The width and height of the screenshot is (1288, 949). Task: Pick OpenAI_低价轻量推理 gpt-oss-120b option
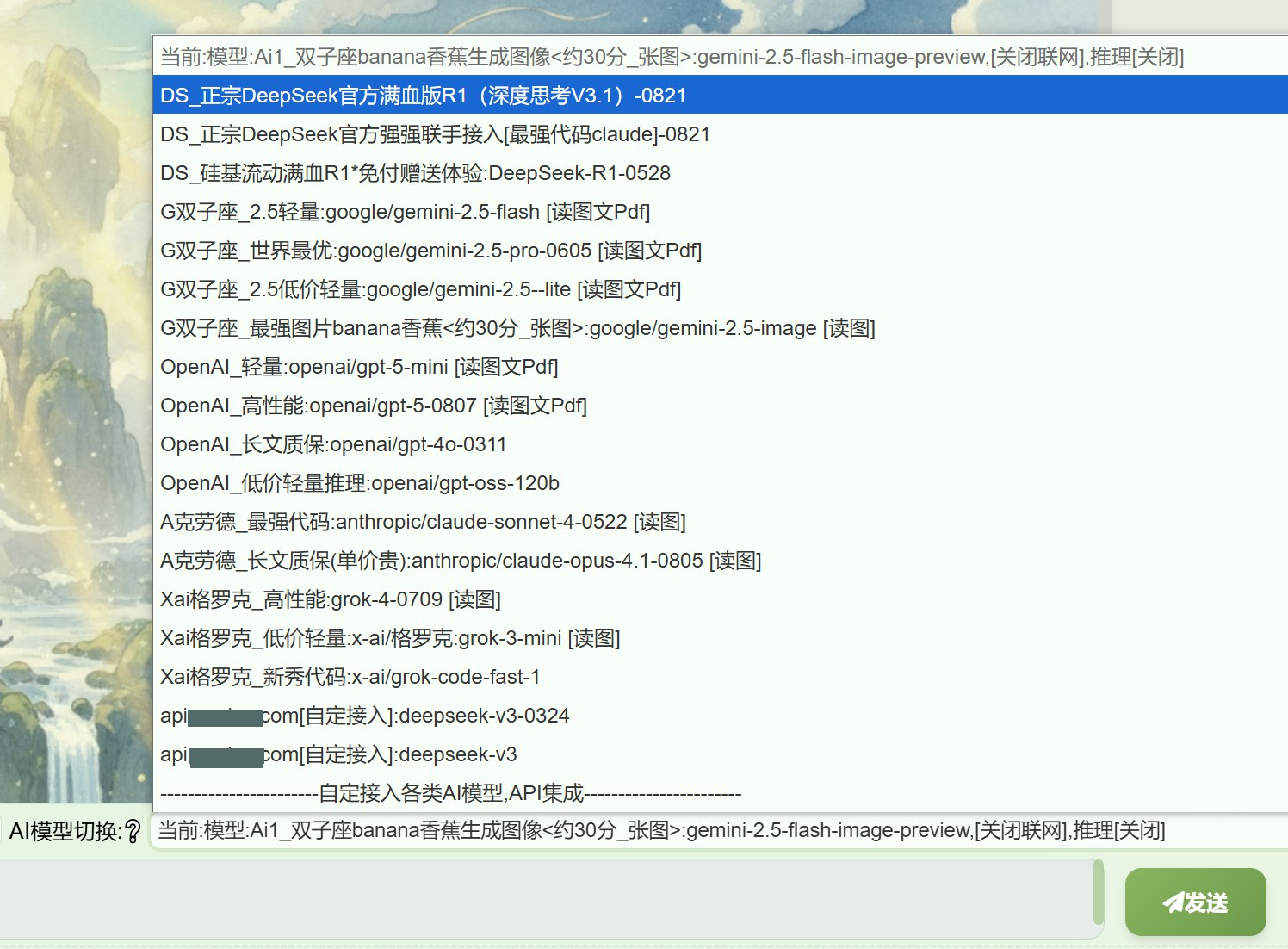click(721, 482)
